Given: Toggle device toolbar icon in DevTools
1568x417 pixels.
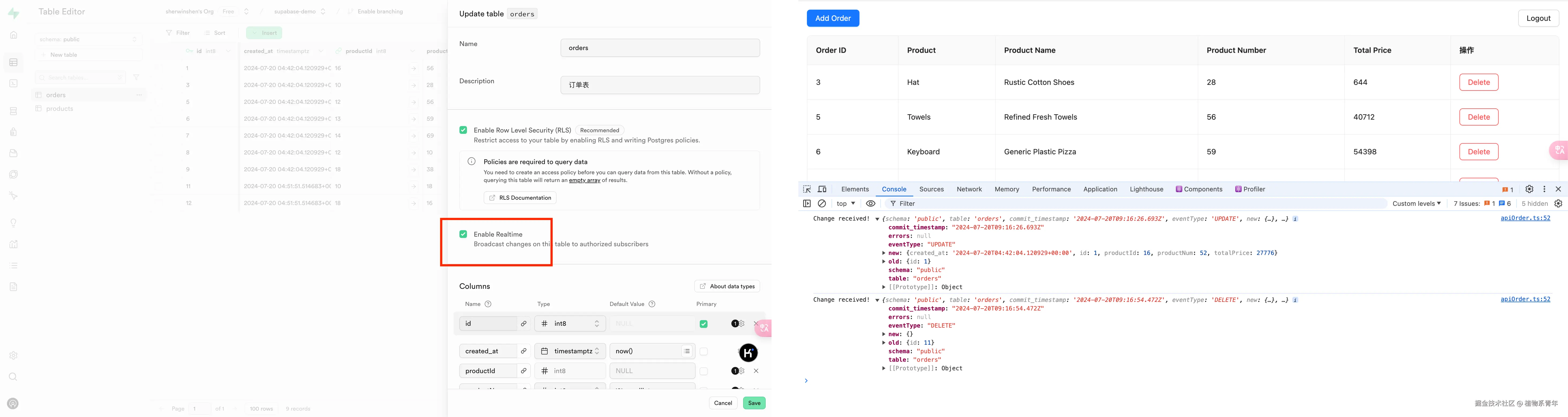Looking at the screenshot, I should pyautogui.click(x=822, y=189).
